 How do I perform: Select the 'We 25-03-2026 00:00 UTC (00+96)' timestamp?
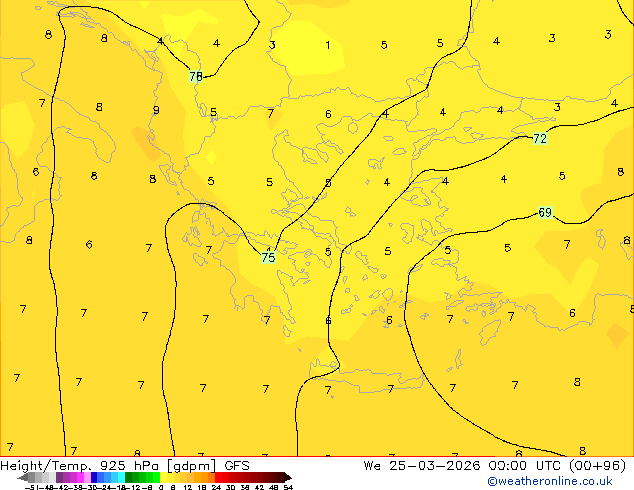pos(495,466)
